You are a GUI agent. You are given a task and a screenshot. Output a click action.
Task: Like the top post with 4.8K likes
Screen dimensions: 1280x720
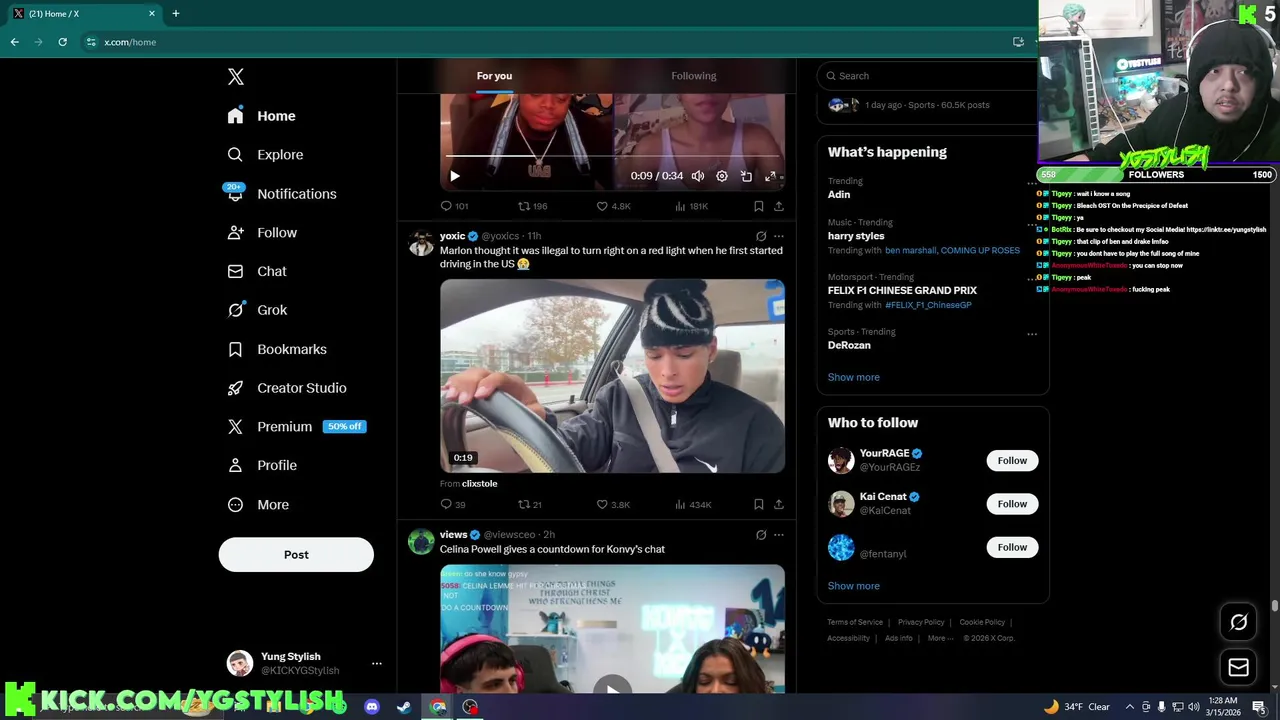tap(613, 206)
